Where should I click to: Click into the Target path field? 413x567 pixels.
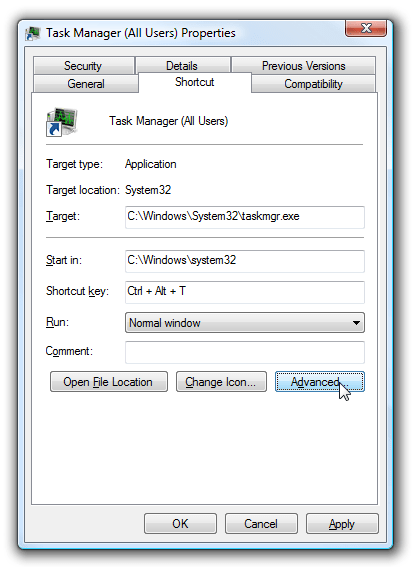(245, 217)
